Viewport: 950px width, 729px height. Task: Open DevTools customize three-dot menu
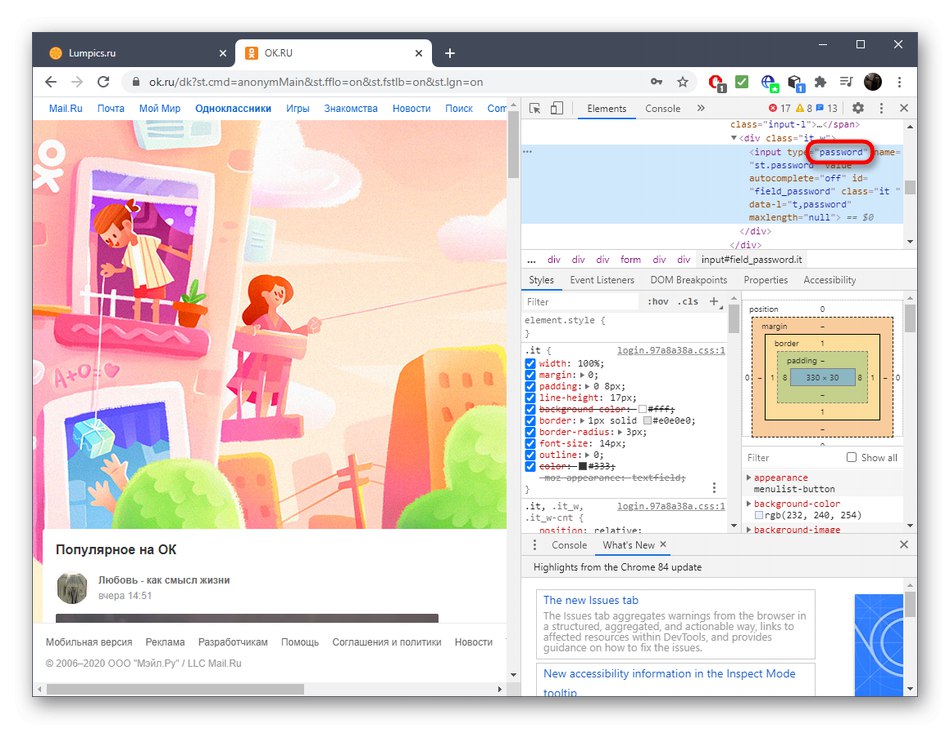point(881,108)
